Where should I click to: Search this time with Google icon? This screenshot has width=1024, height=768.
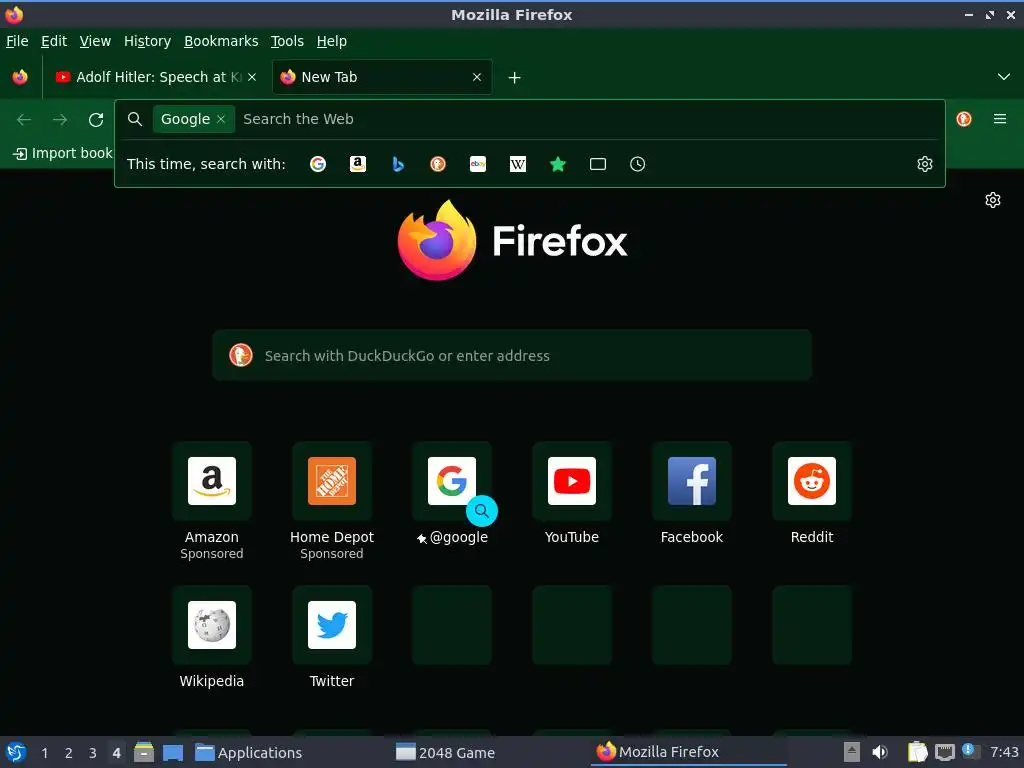(x=318, y=164)
